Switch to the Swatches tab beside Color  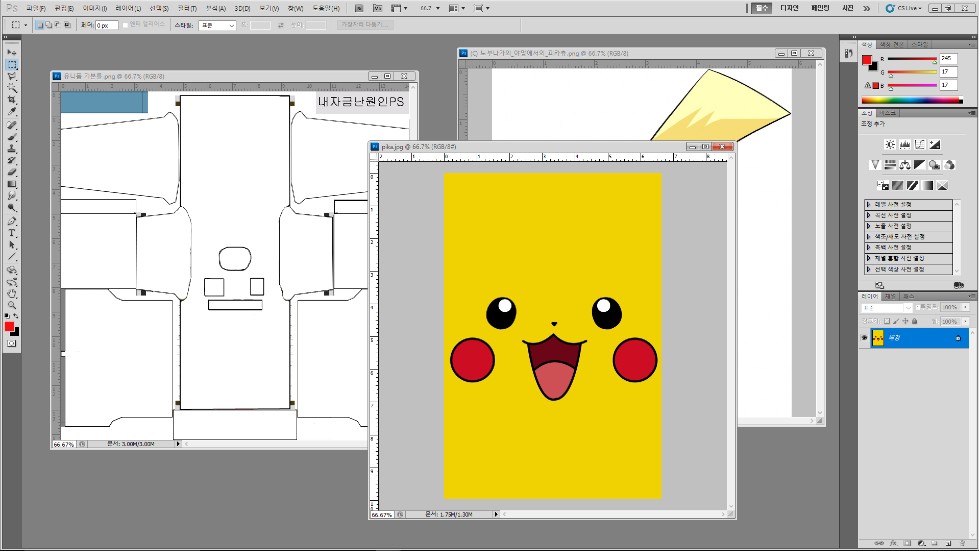coord(892,44)
